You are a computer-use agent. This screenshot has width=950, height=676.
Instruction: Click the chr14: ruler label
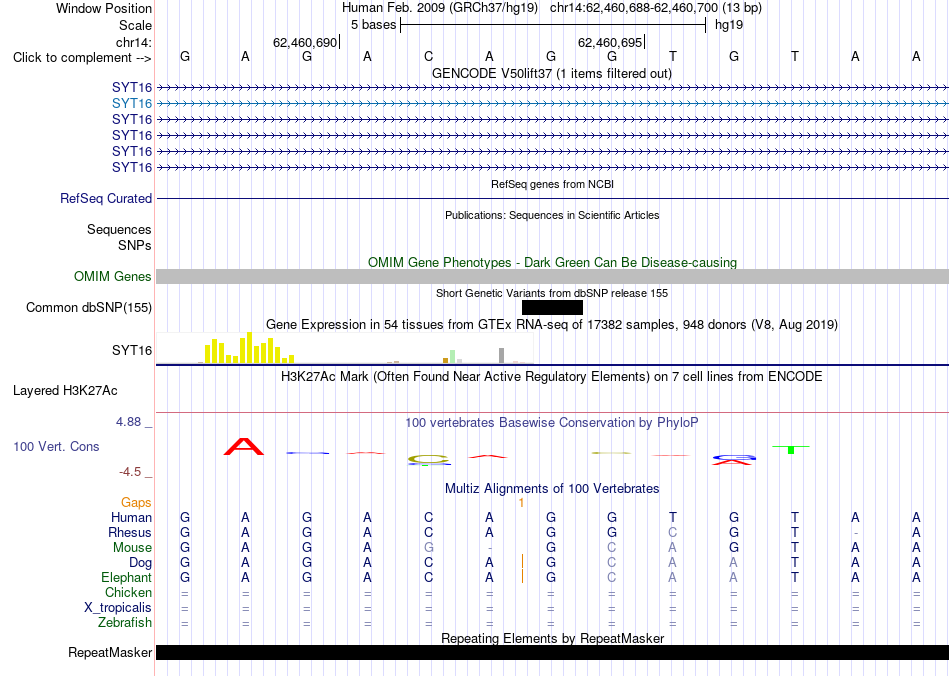(x=134, y=42)
